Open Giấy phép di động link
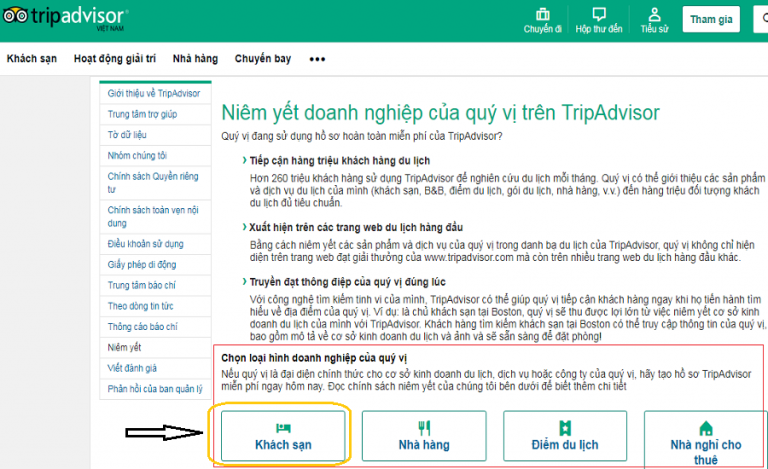The image size is (768, 469). [142, 265]
